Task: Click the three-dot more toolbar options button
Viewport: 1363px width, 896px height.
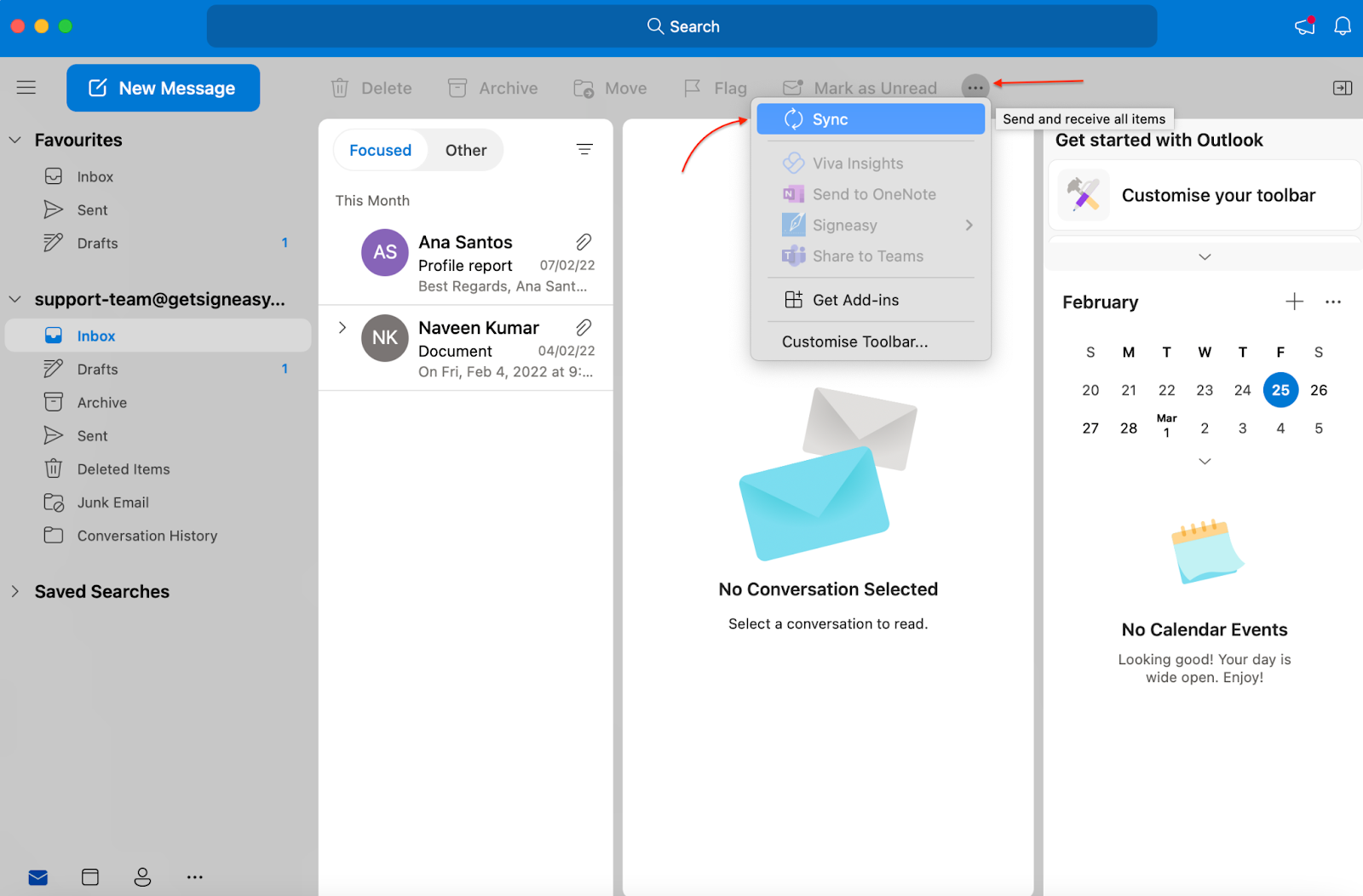Action: tap(975, 87)
